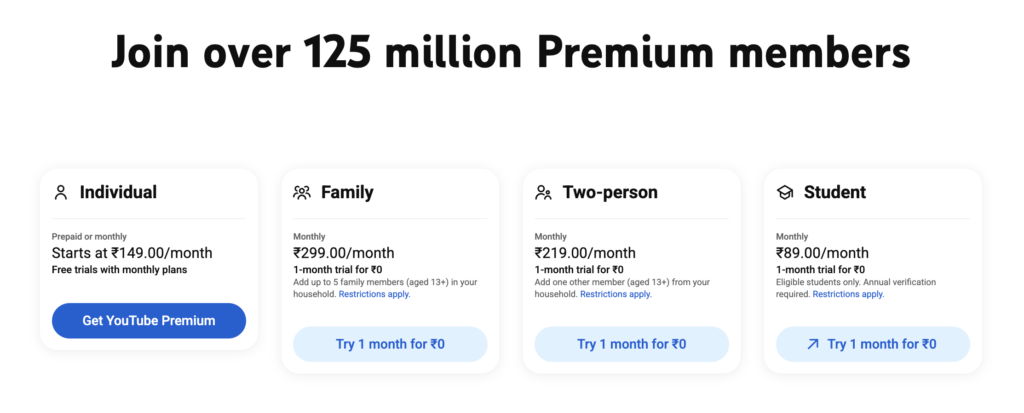
Task: Try Two-person plan for ₹0 button
Action: tap(631, 344)
